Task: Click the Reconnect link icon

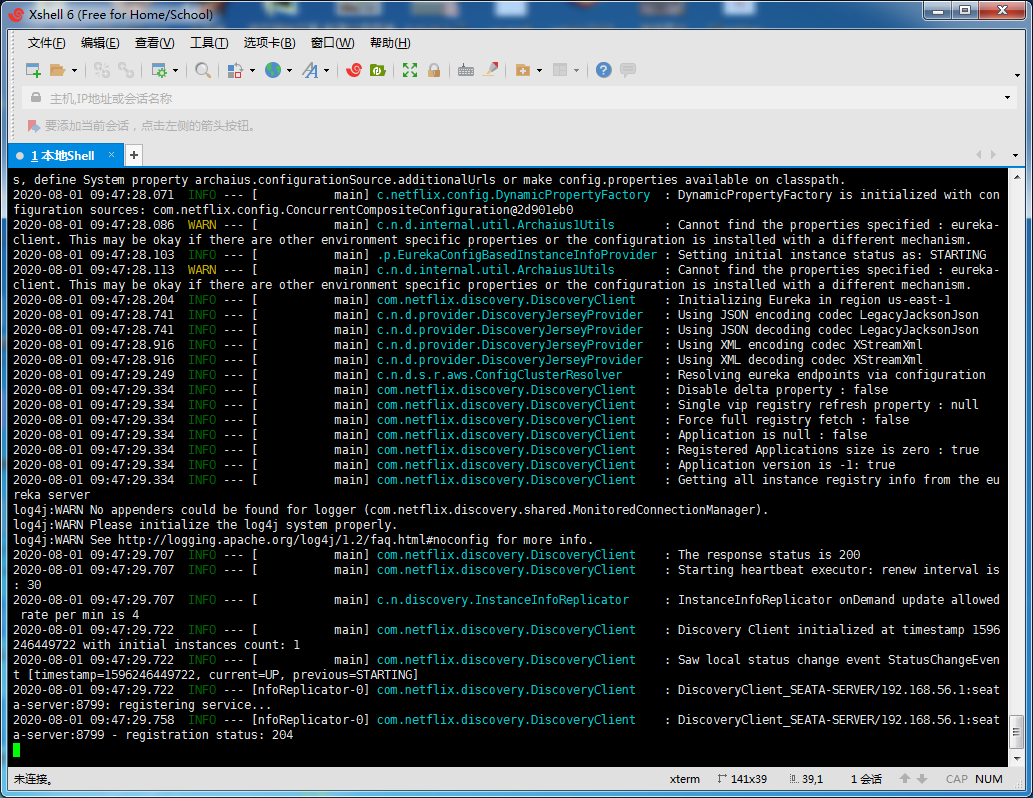Action: (x=125, y=71)
